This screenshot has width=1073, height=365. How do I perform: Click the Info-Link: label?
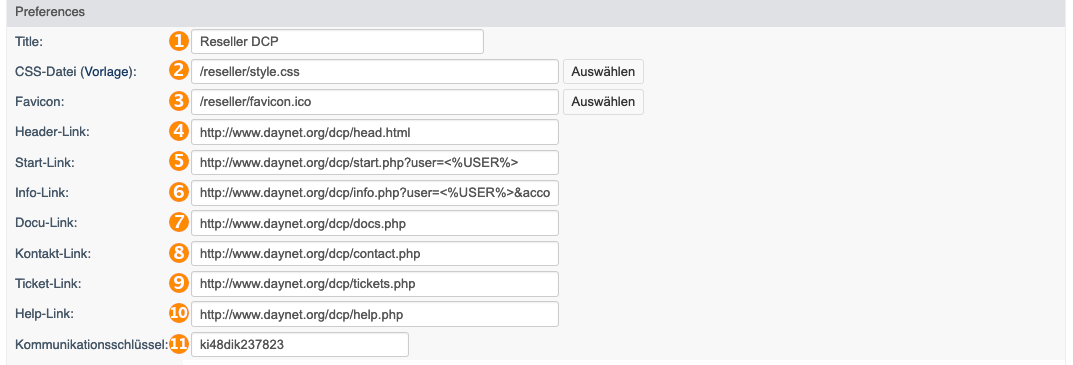[42, 193]
